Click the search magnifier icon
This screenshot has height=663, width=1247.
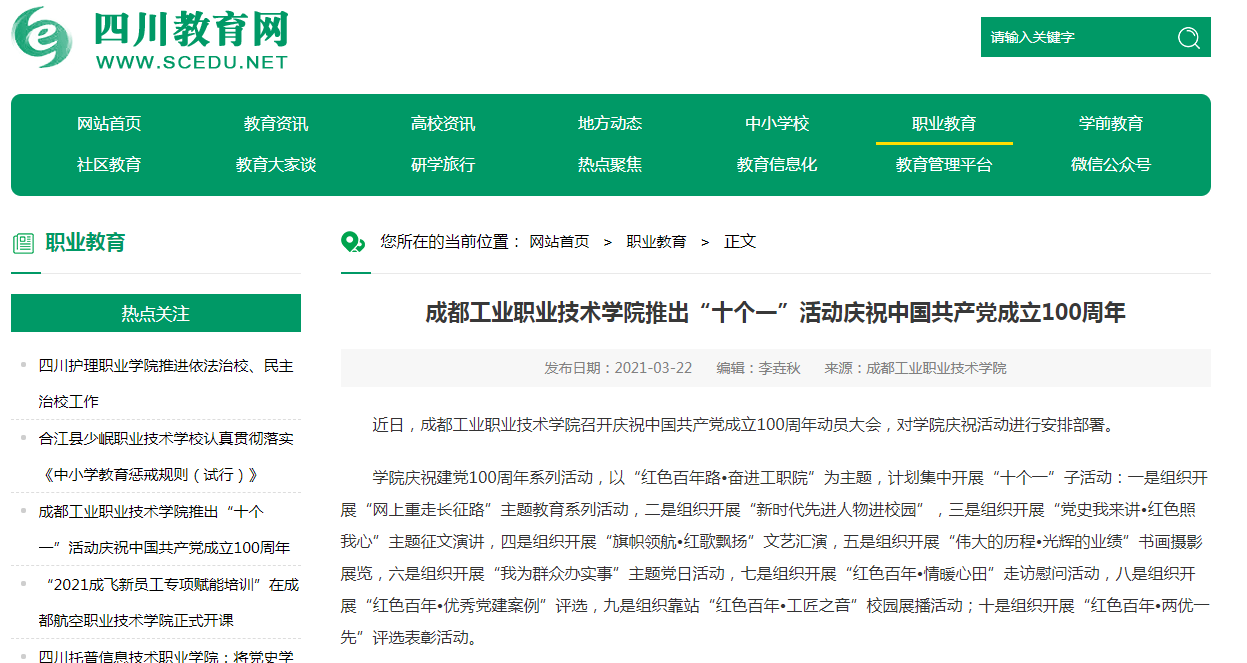(1188, 38)
